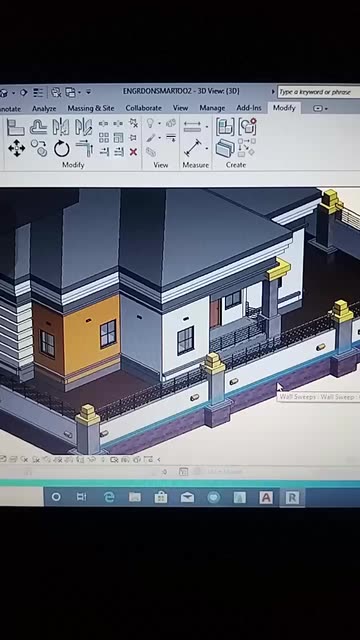
Task: Open Task View from taskbar
Action: point(82,497)
